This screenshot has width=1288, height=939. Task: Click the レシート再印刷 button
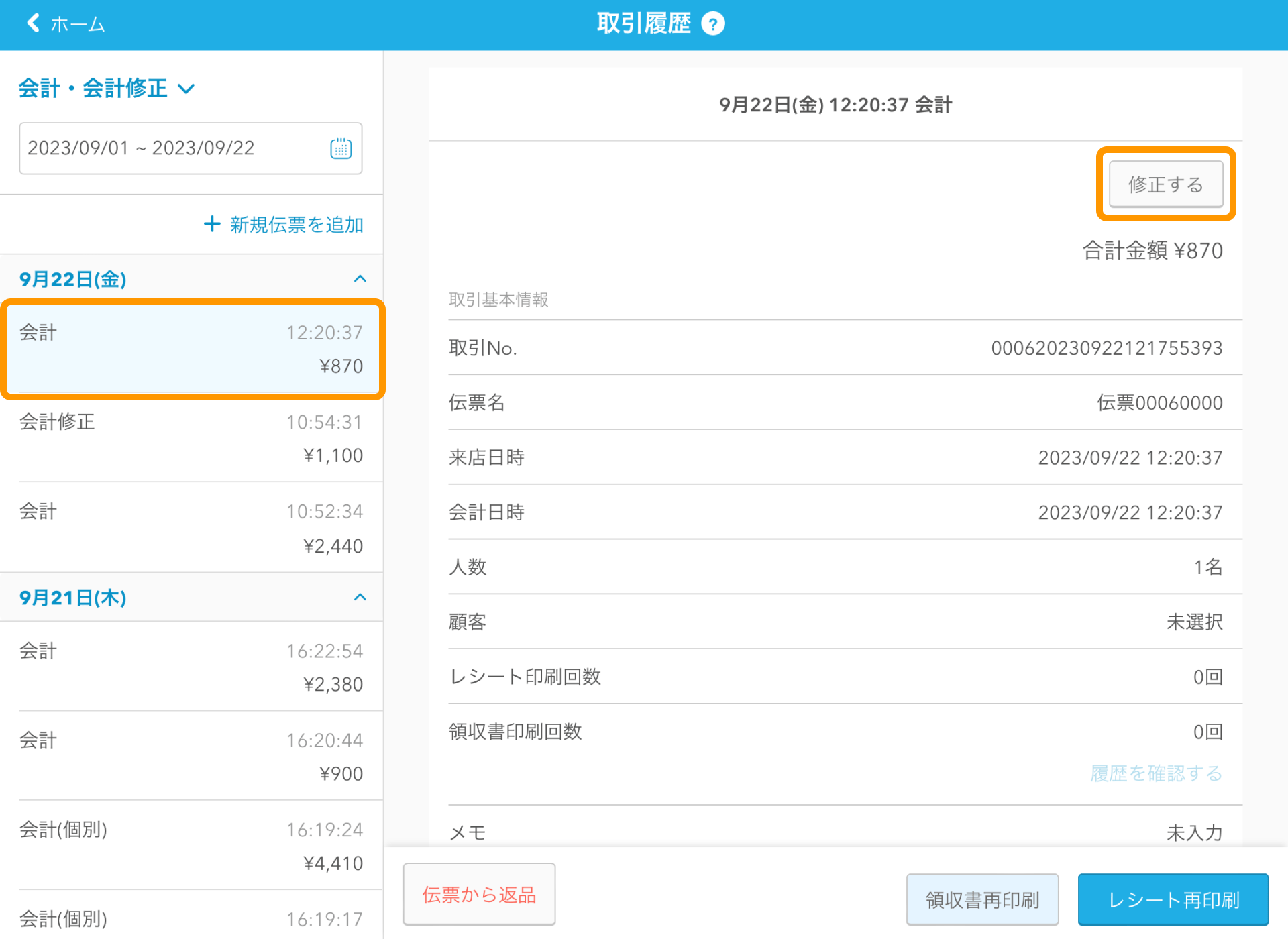tap(1173, 899)
